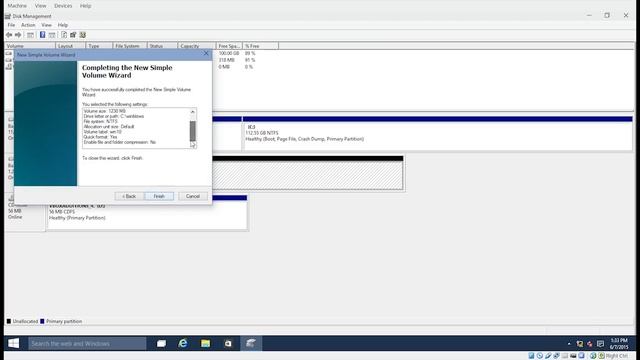Click the settings list scroll down arrow
Image resolution: width=640 pixels, height=360 pixels.
(x=193, y=144)
